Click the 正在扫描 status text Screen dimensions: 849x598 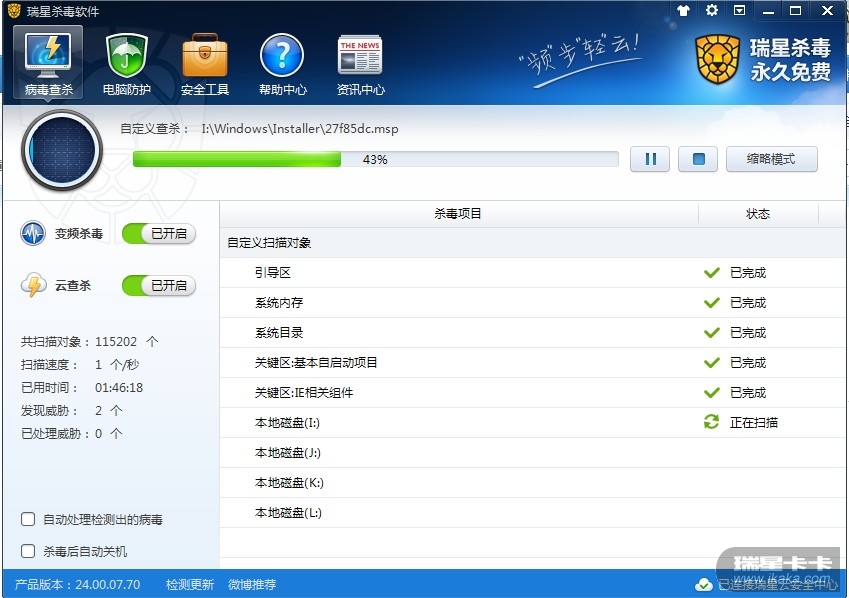click(754, 422)
